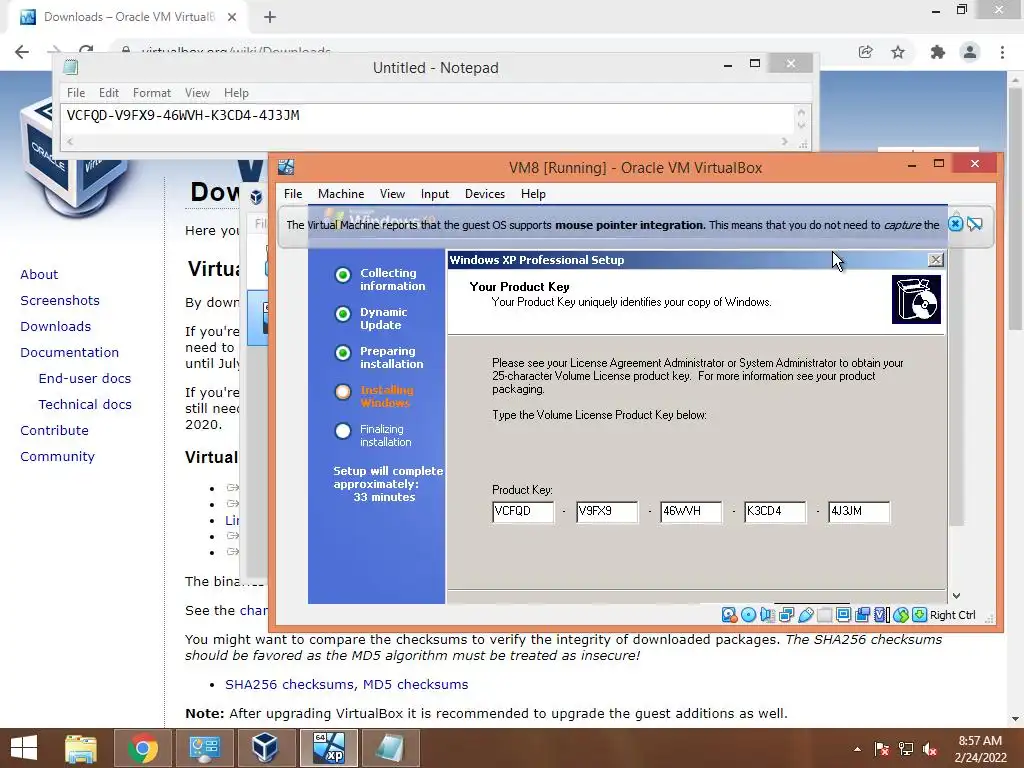Switch to Notepad in taskbar

coord(390,748)
